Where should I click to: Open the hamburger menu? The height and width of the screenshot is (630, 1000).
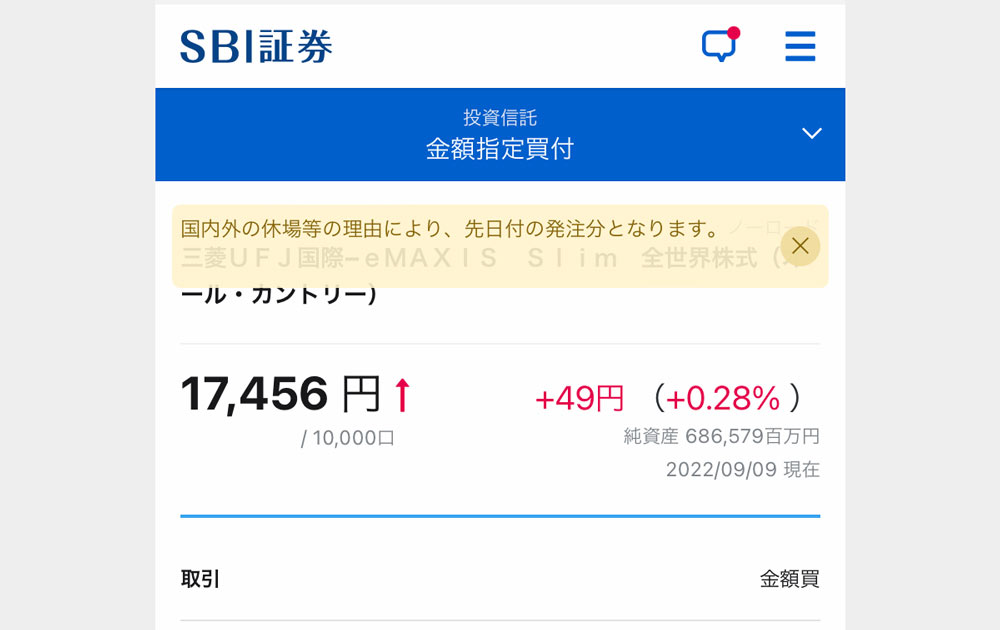(800, 46)
